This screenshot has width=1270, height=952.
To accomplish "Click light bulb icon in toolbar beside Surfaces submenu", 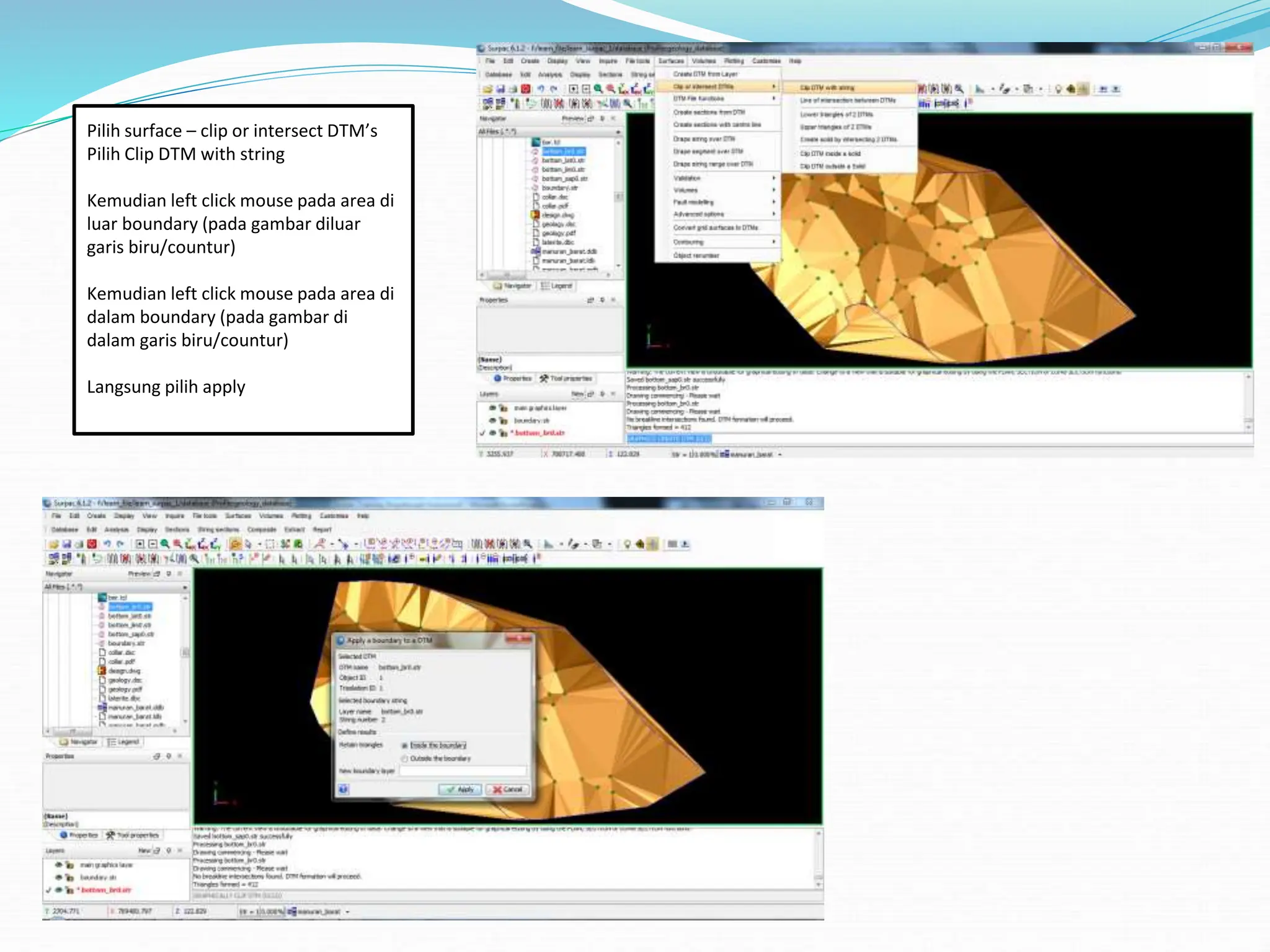I will pyautogui.click(x=1059, y=89).
